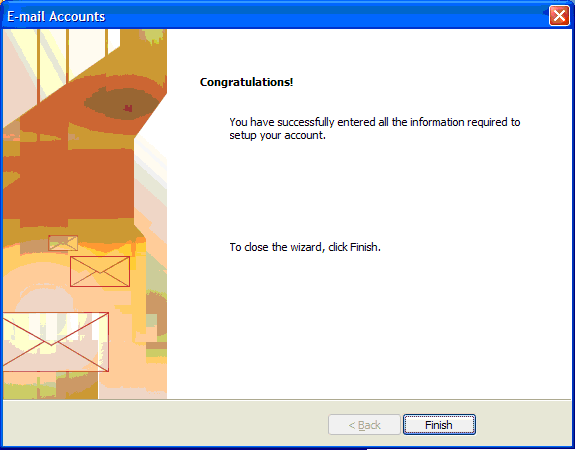Click the smallest envelope graphic
The height and width of the screenshot is (450, 575).
(63, 243)
